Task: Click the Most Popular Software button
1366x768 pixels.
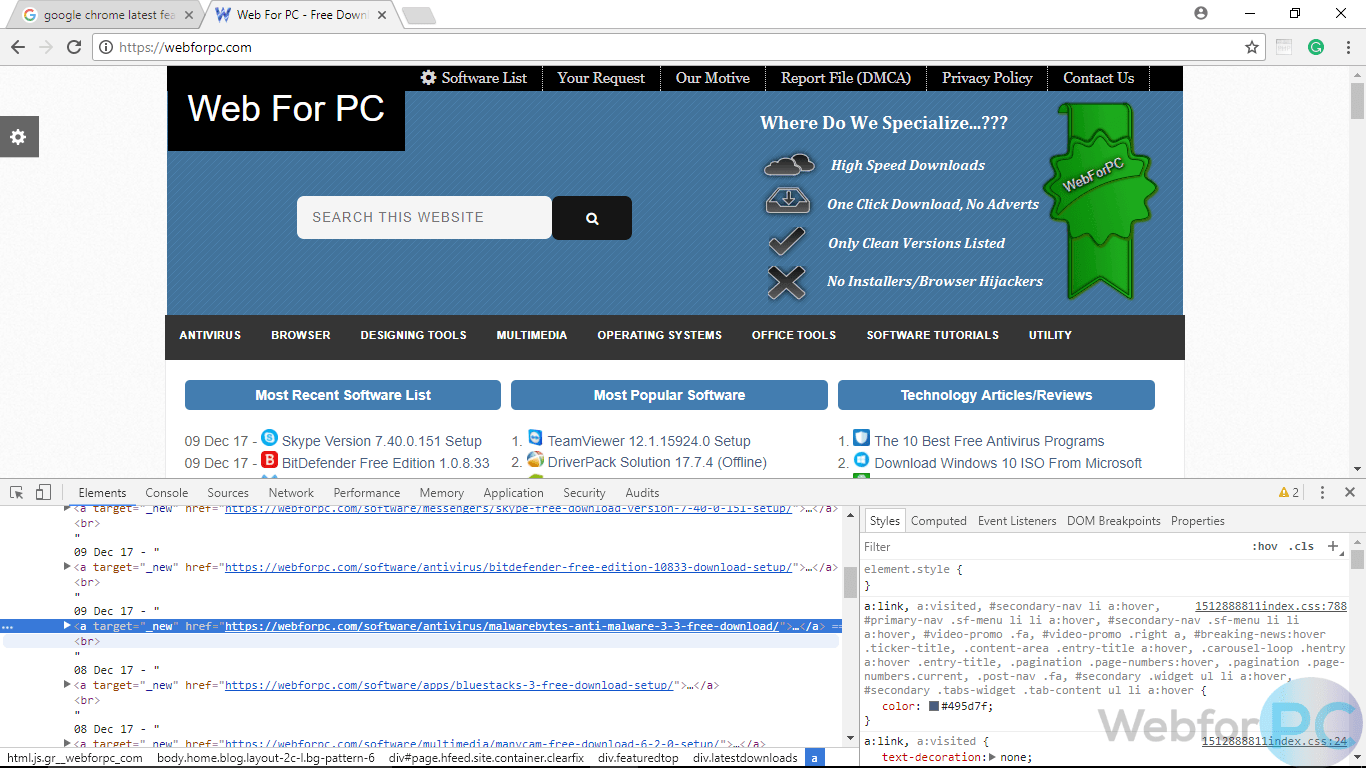Action: 669,395
